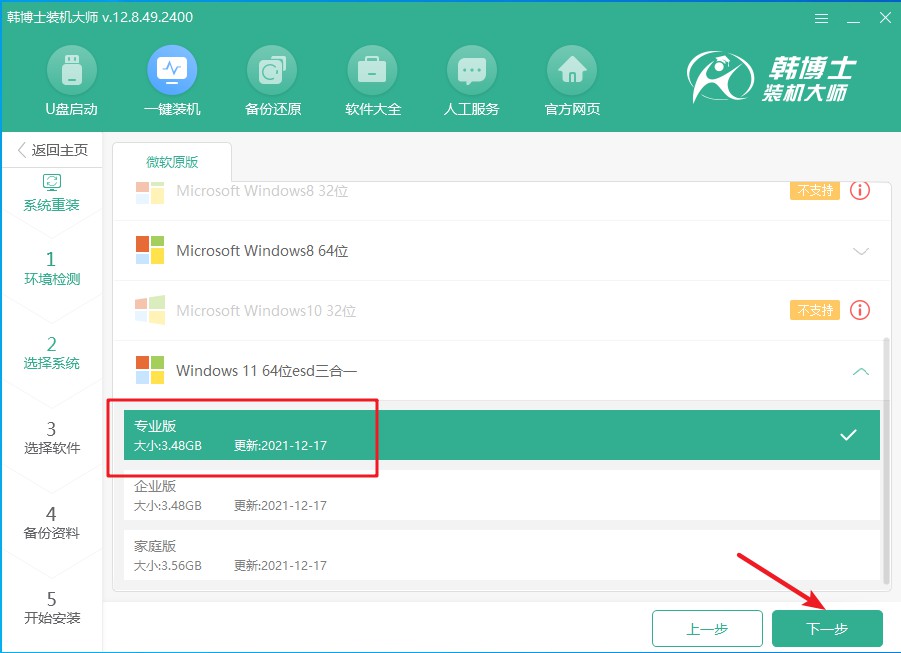
Task: Expand the Microsoft Windows8 64位 chevron
Action: 860,251
